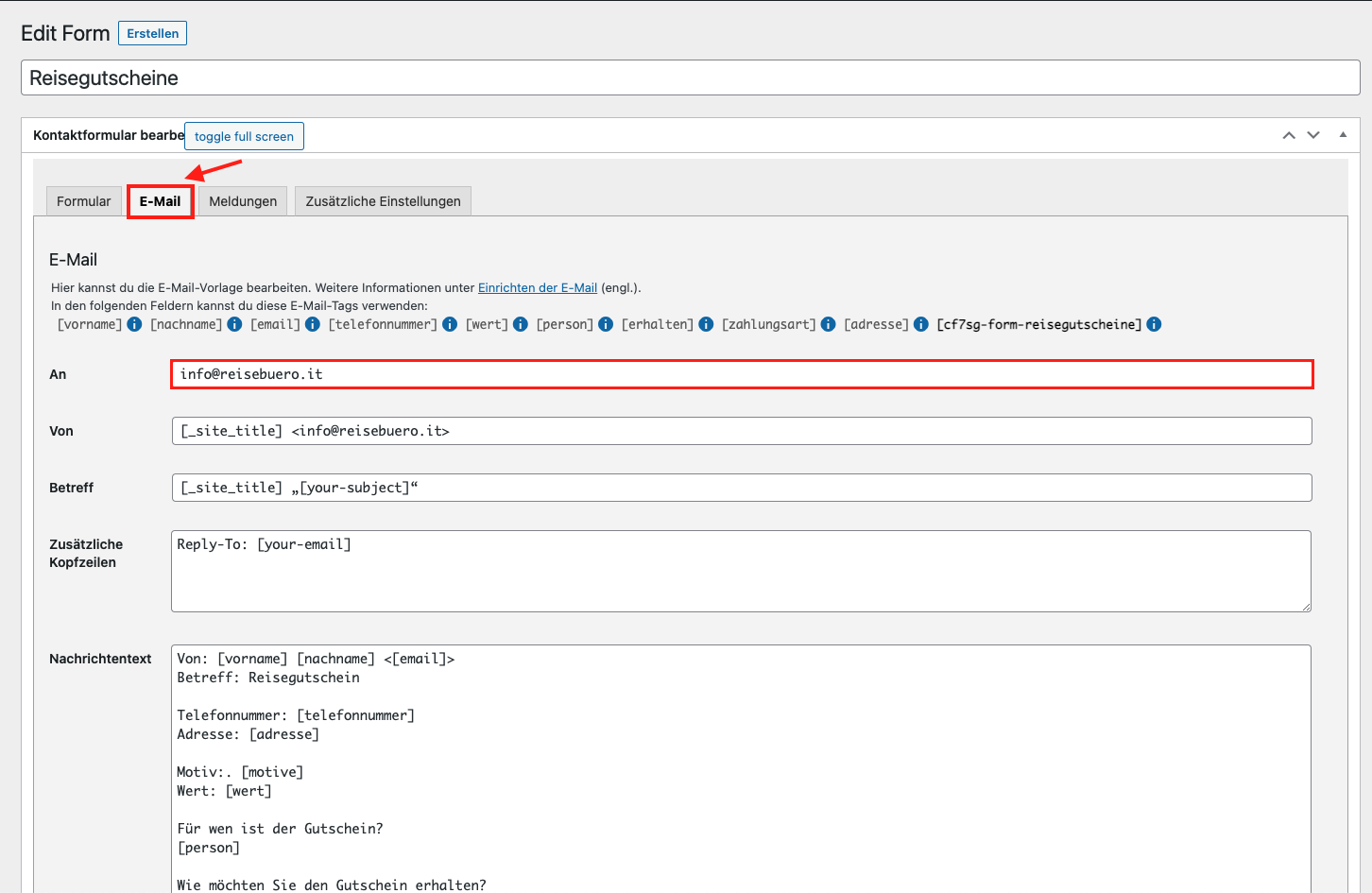Image resolution: width=1372 pixels, height=893 pixels.
Task: Click info icon next to [telefonnummer] tag
Action: (x=450, y=324)
